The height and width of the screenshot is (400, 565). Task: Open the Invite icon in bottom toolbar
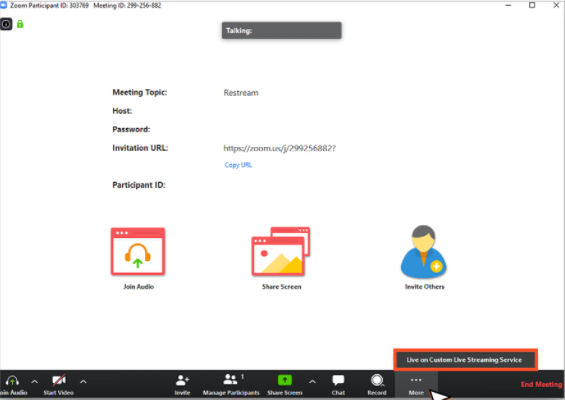[x=182, y=380]
